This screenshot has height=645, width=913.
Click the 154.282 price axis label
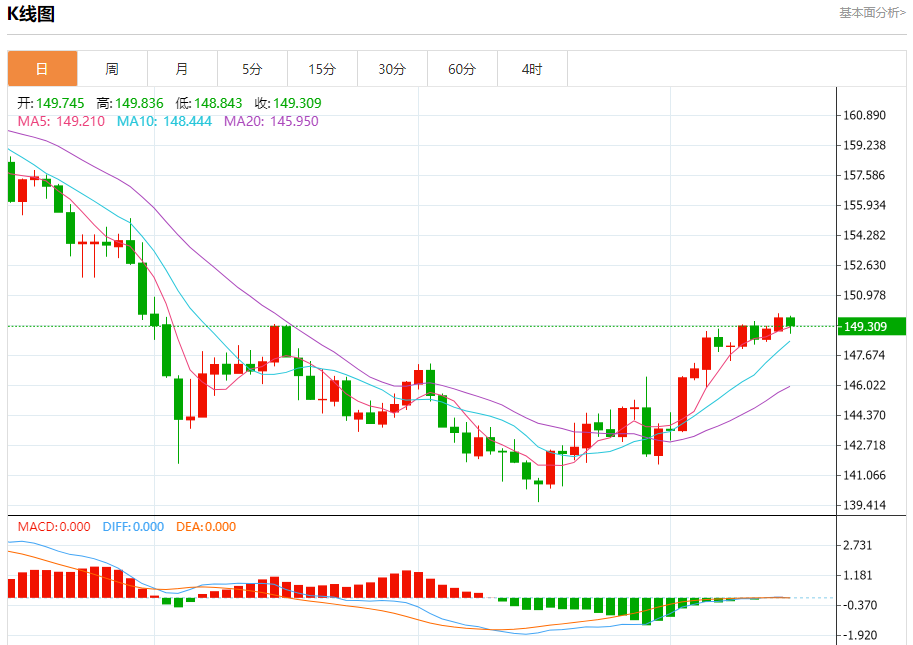tap(865, 235)
